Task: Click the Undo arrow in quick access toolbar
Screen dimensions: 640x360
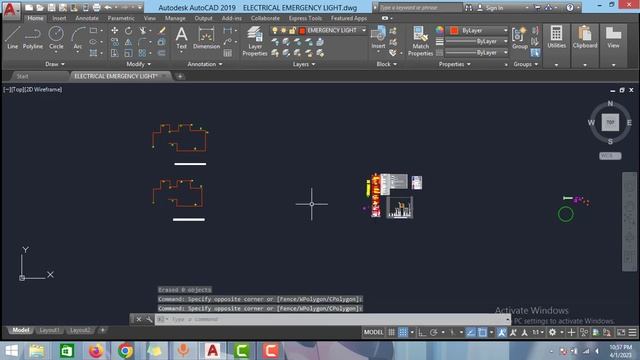Action: (x=108, y=7)
